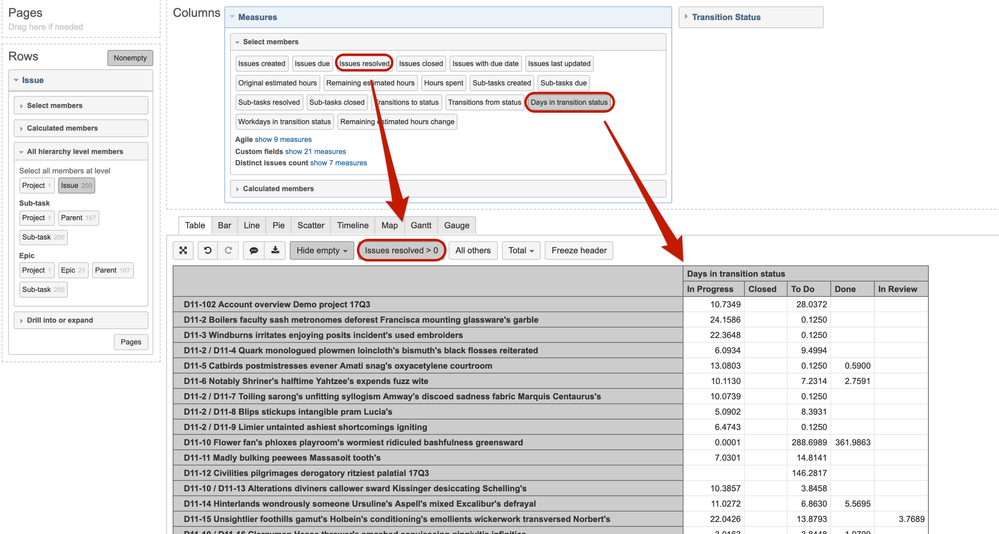
Task: Select the Remaining estimated hours change measure
Action: [398, 122]
